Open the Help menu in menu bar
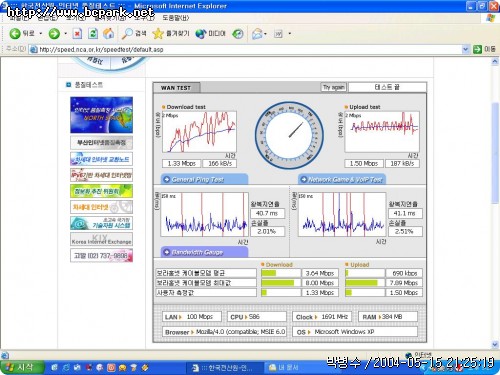Image resolution: width=500 pixels, height=375 pixels. pyautogui.click(x=175, y=18)
